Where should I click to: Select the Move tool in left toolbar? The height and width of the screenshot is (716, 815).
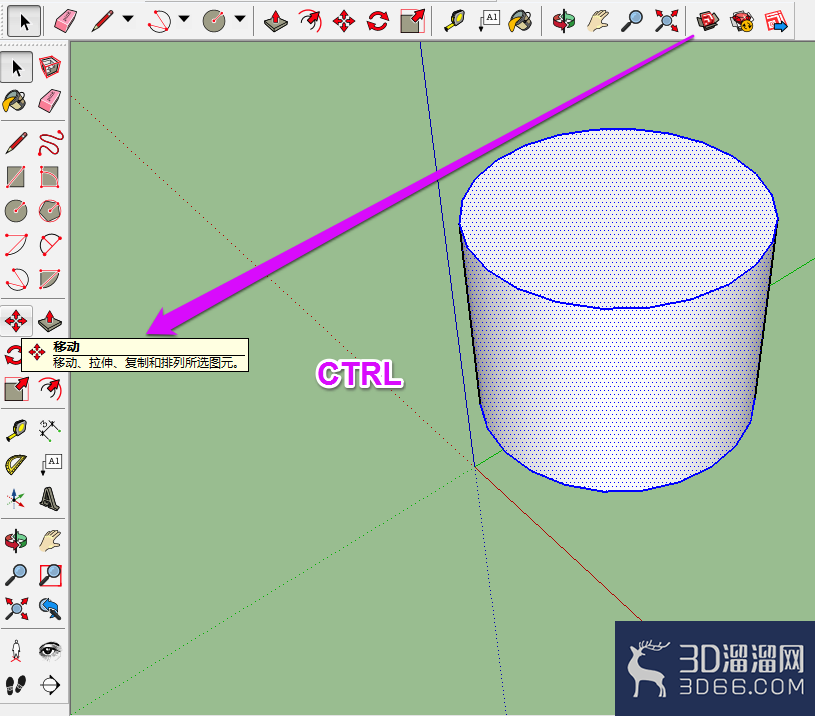(16, 321)
